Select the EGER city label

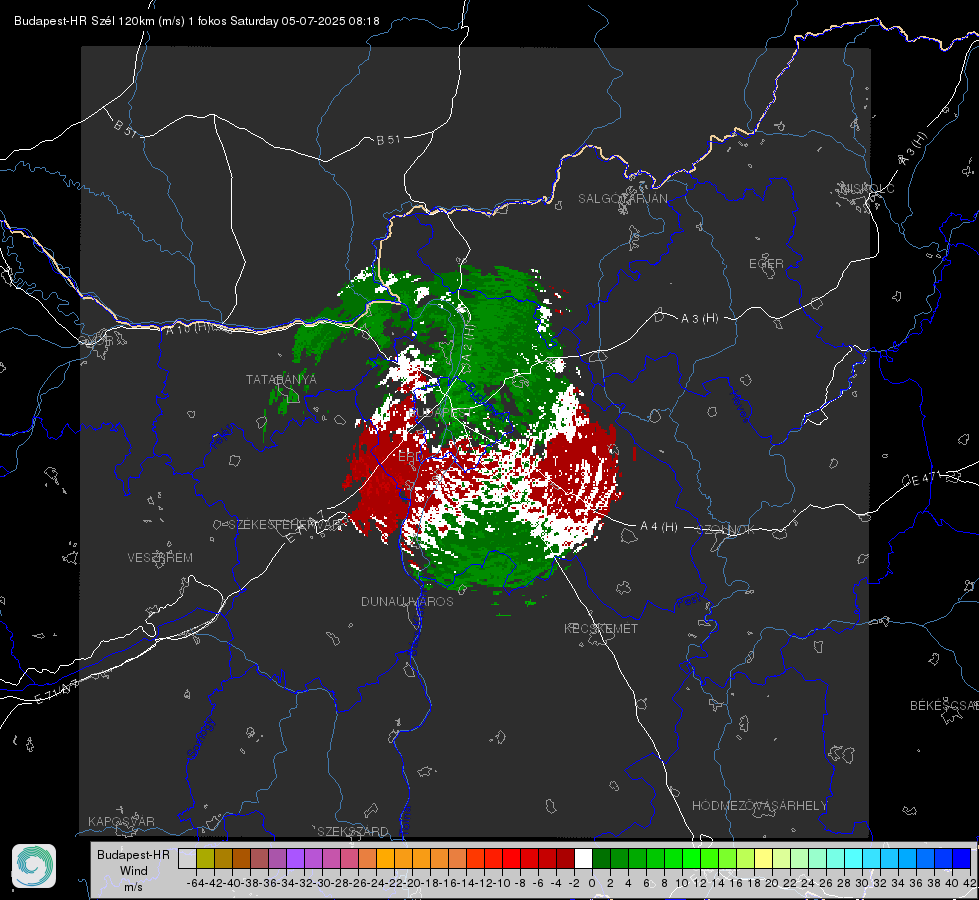pyautogui.click(x=766, y=264)
